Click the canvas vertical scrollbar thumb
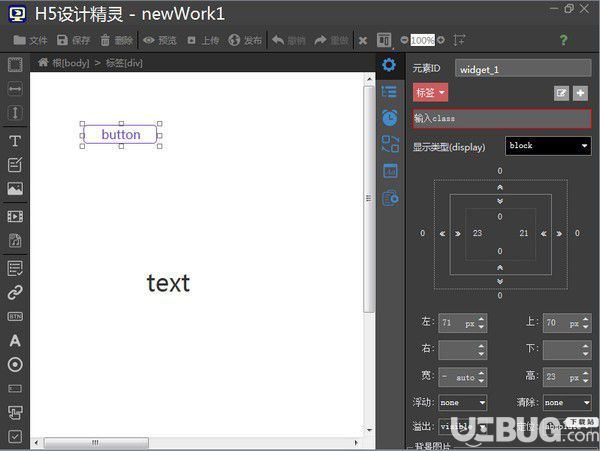The image size is (600, 451). pos(369,199)
